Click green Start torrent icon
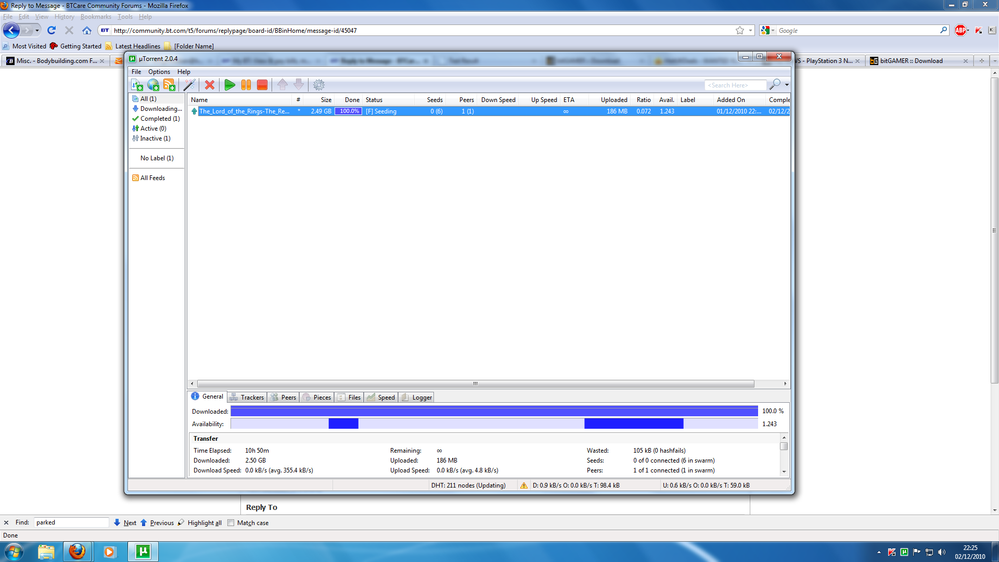The image size is (999, 562). [229, 85]
